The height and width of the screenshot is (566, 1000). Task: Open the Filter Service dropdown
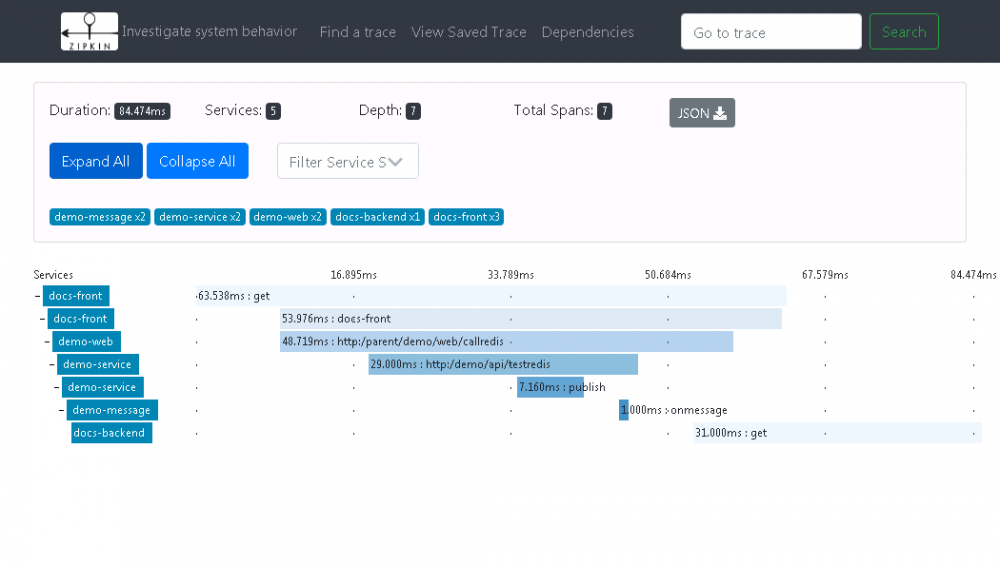pyautogui.click(x=347, y=161)
